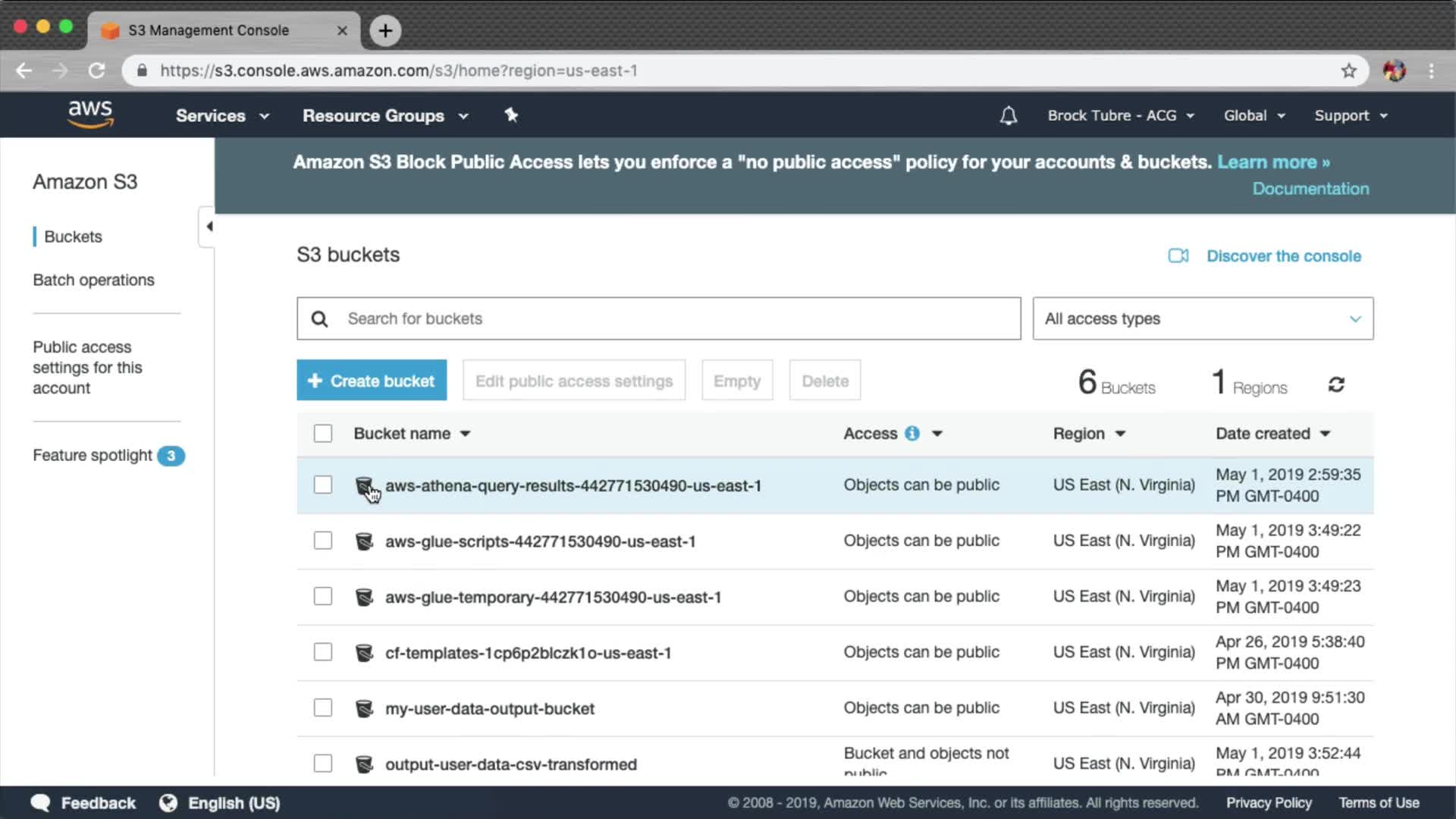The width and height of the screenshot is (1456, 819).
Task: Click the pin shortcuts icon in navbar
Action: click(x=511, y=115)
